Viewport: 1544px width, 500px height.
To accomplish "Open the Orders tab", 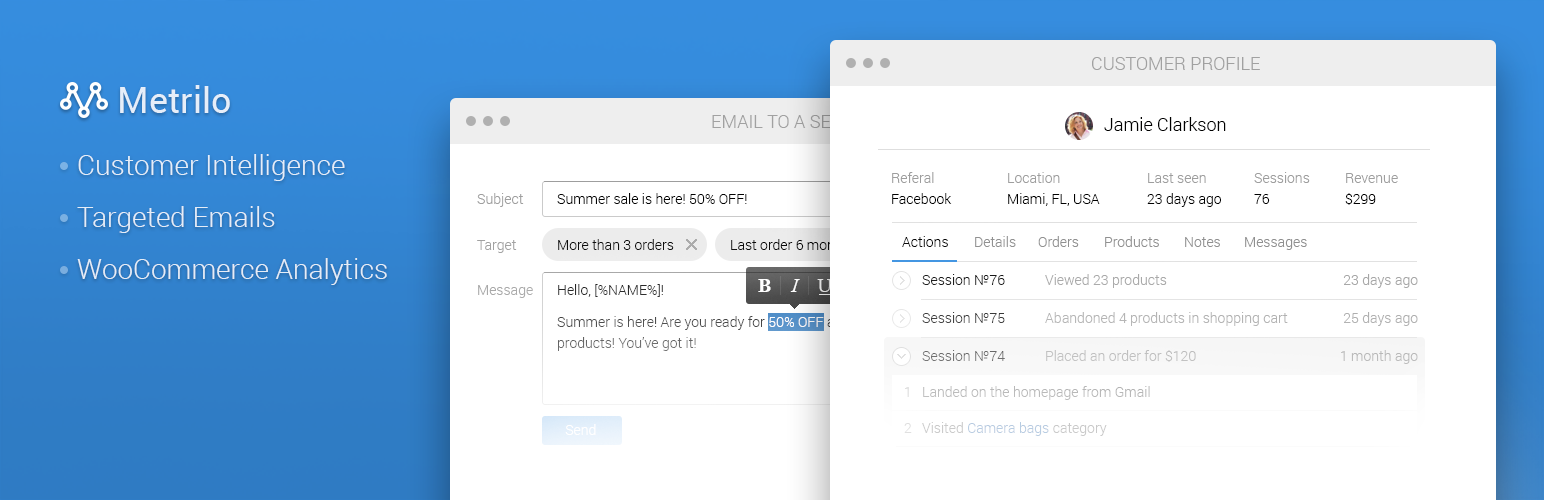I will 1058,242.
